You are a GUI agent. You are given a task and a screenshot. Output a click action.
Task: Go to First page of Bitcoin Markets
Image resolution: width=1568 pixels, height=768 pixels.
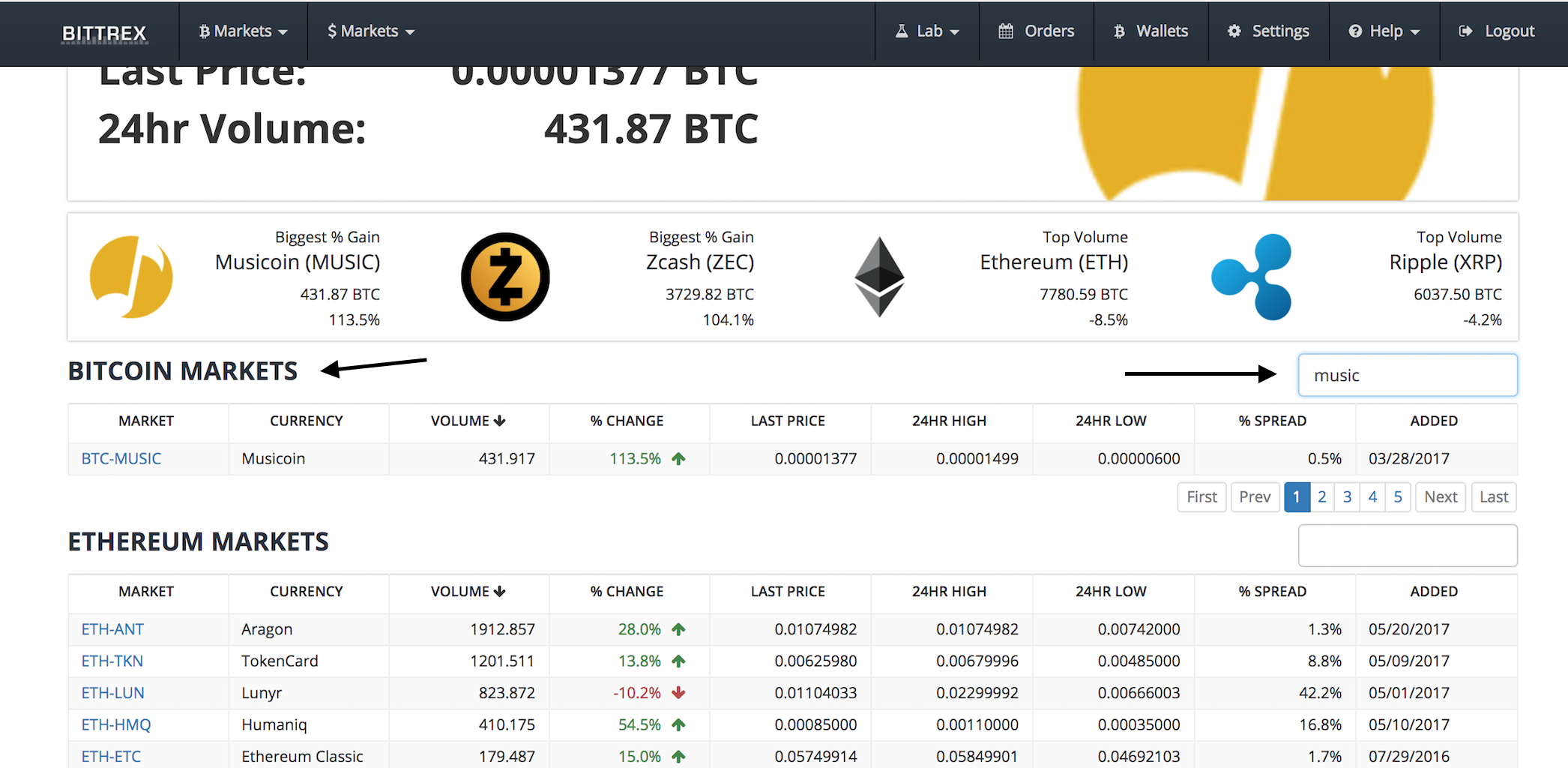[x=1201, y=497]
